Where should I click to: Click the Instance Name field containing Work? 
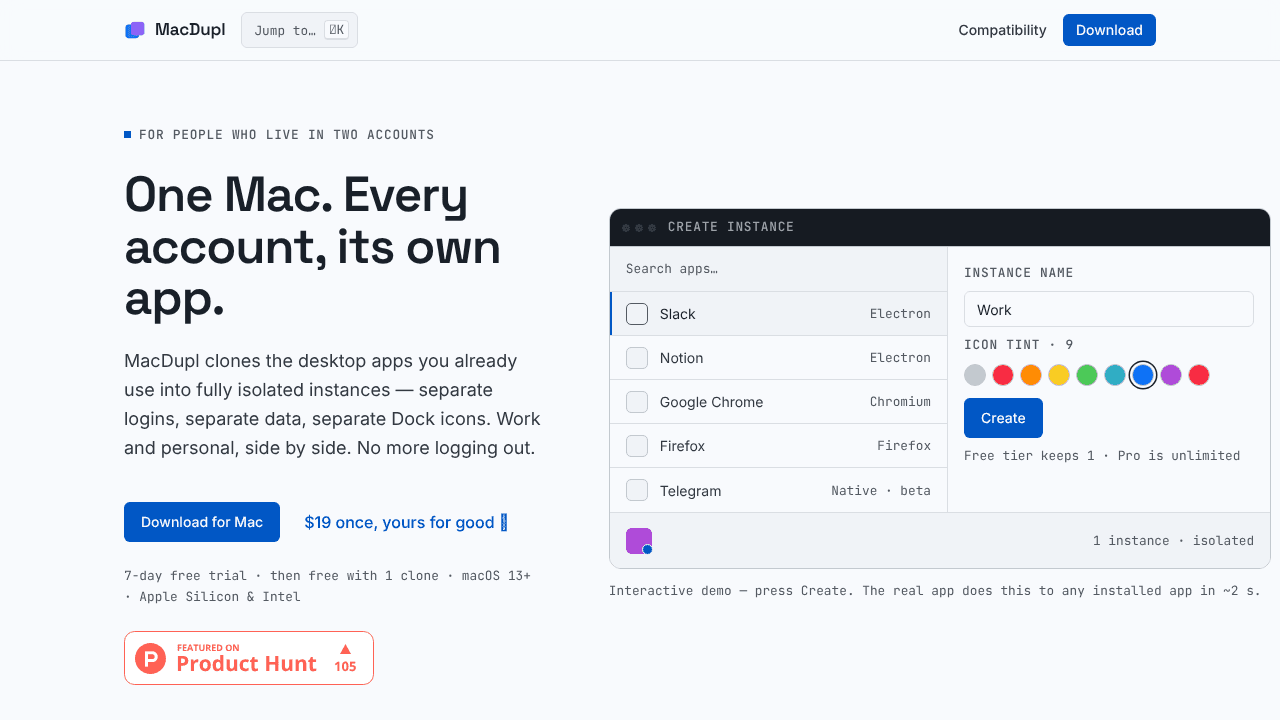pos(1109,309)
